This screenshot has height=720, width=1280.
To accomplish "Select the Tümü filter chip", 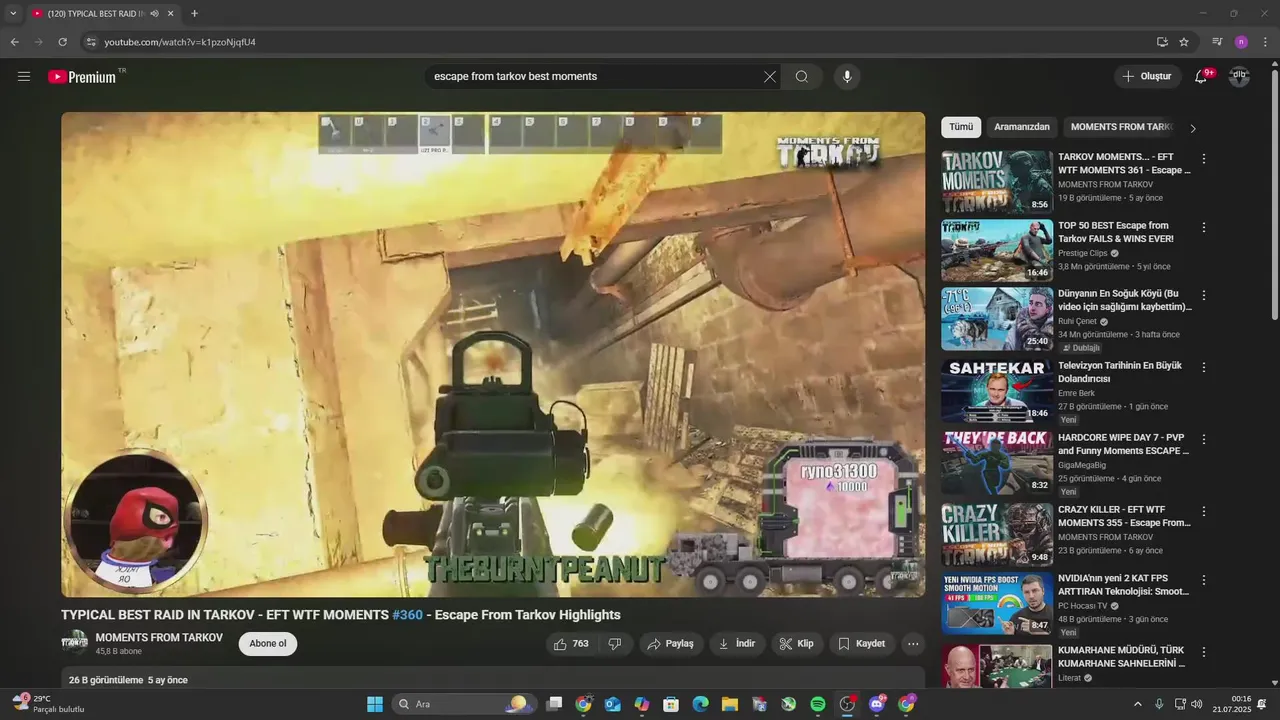I will (961, 127).
